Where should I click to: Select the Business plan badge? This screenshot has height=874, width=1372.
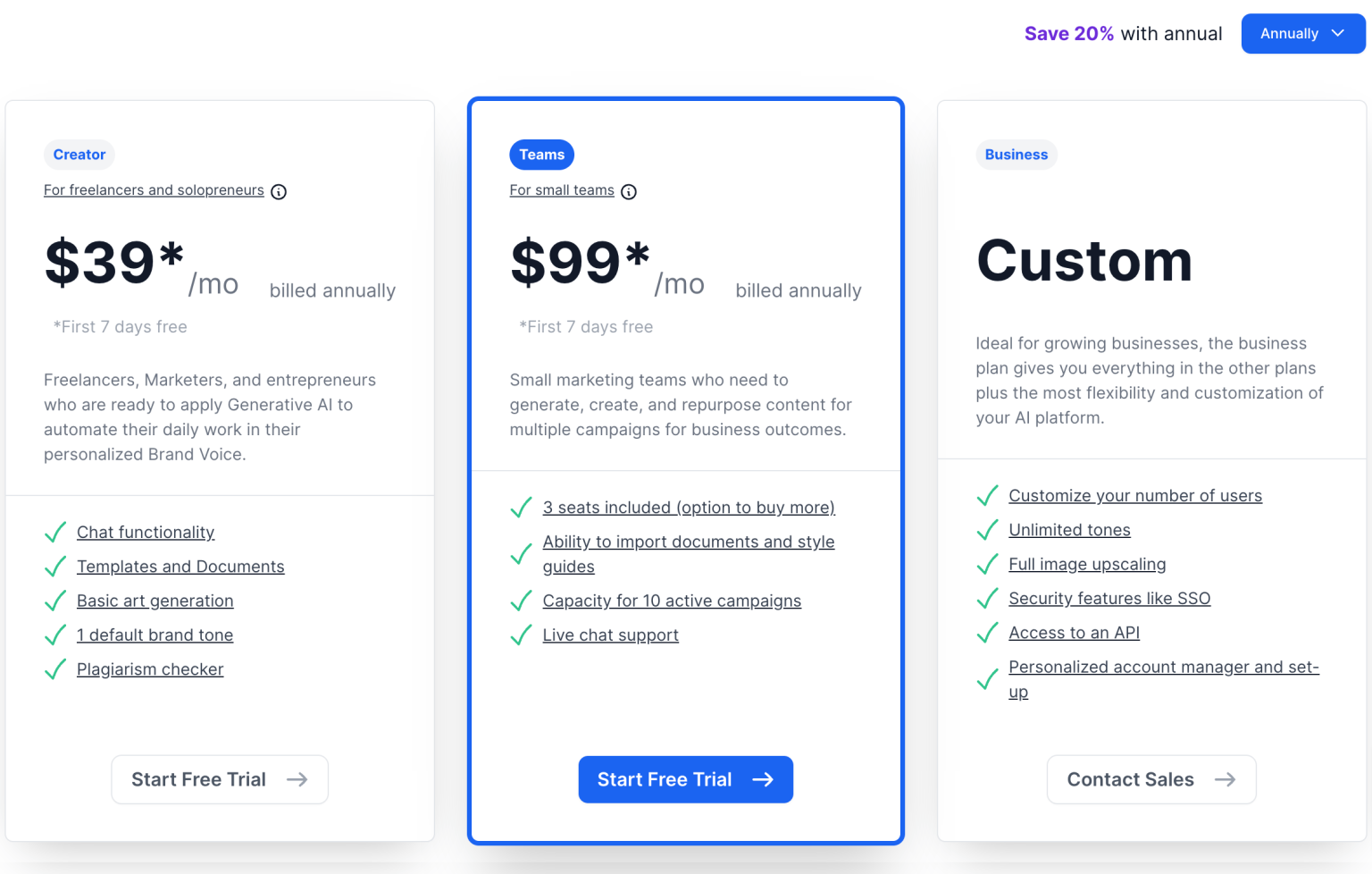pos(1016,155)
